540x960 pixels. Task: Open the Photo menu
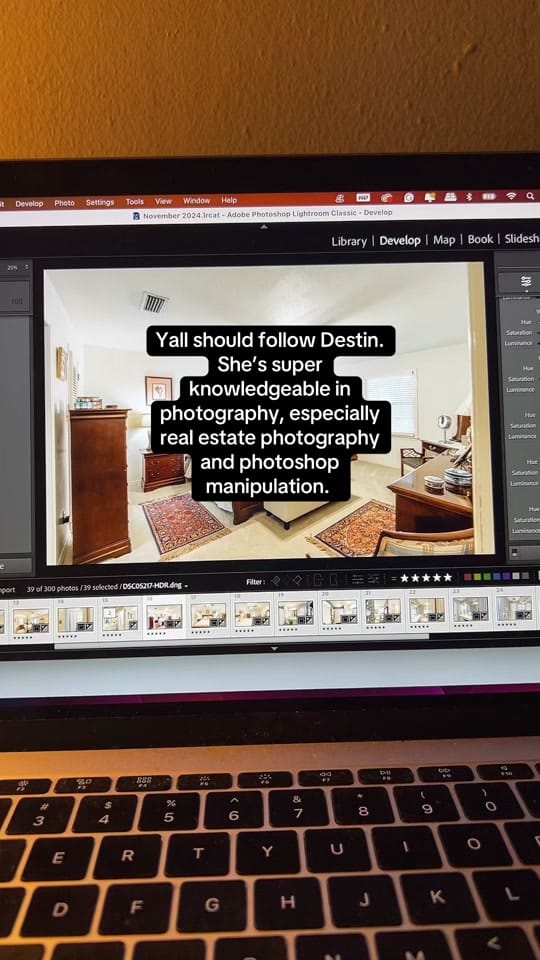64,203
